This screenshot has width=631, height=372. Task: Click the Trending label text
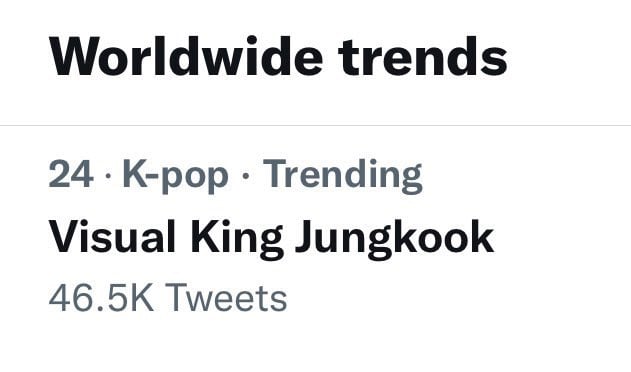(x=342, y=174)
